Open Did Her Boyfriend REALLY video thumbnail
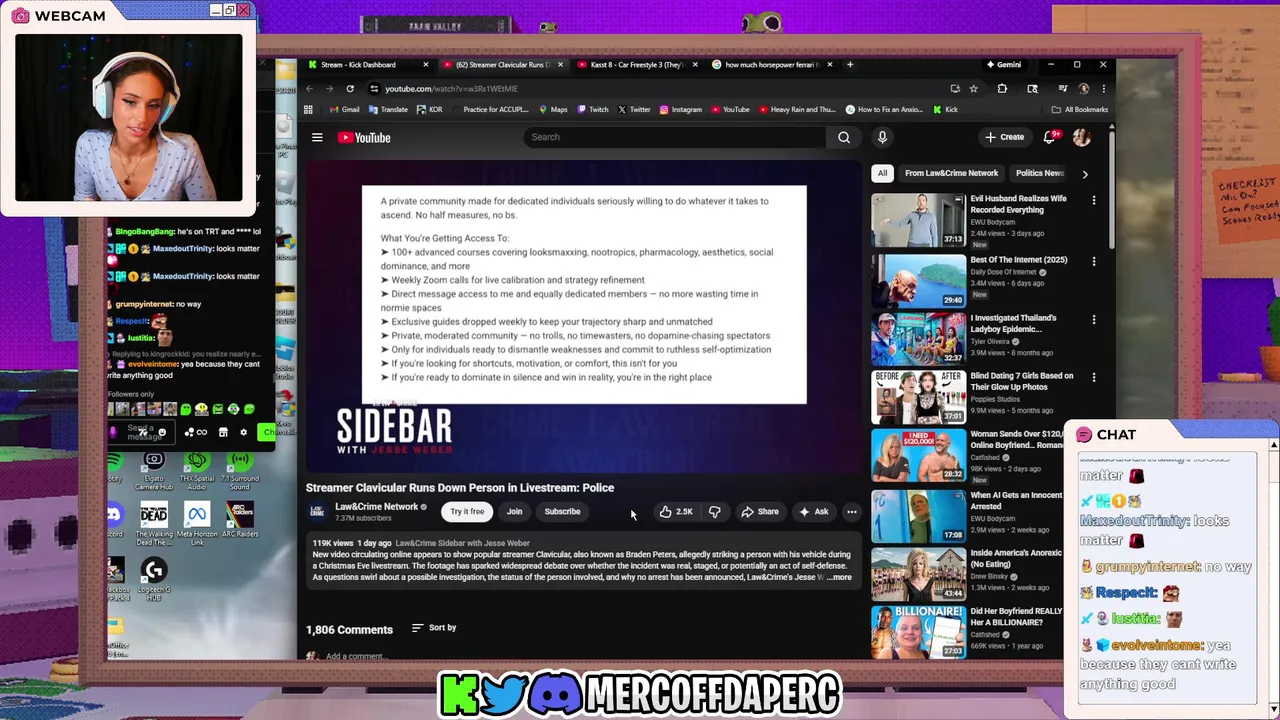 (x=918, y=630)
